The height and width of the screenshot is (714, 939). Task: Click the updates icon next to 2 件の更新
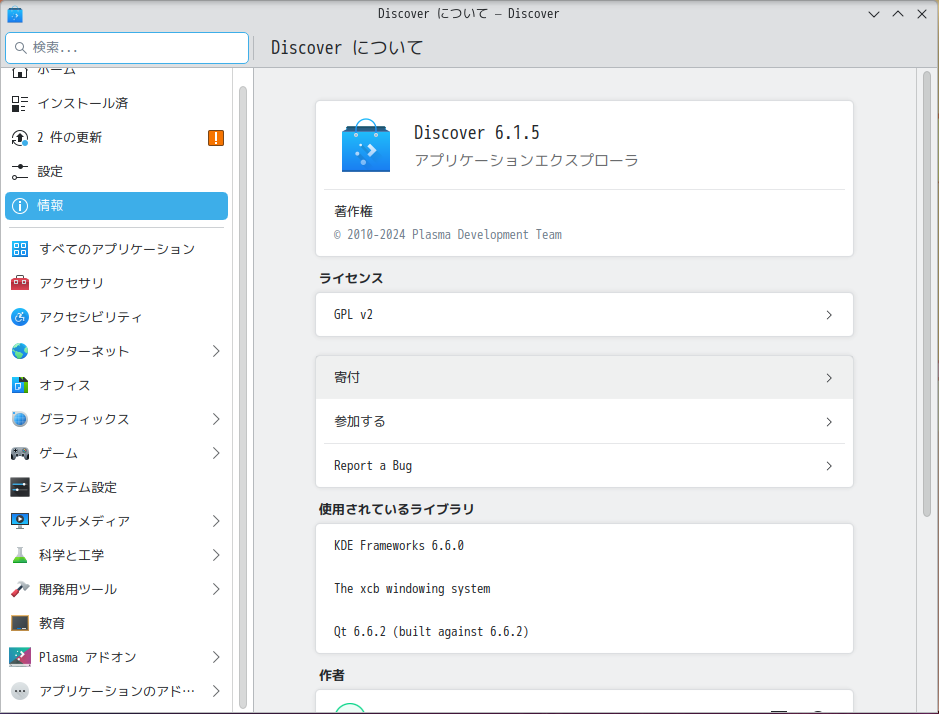click(x=20, y=138)
